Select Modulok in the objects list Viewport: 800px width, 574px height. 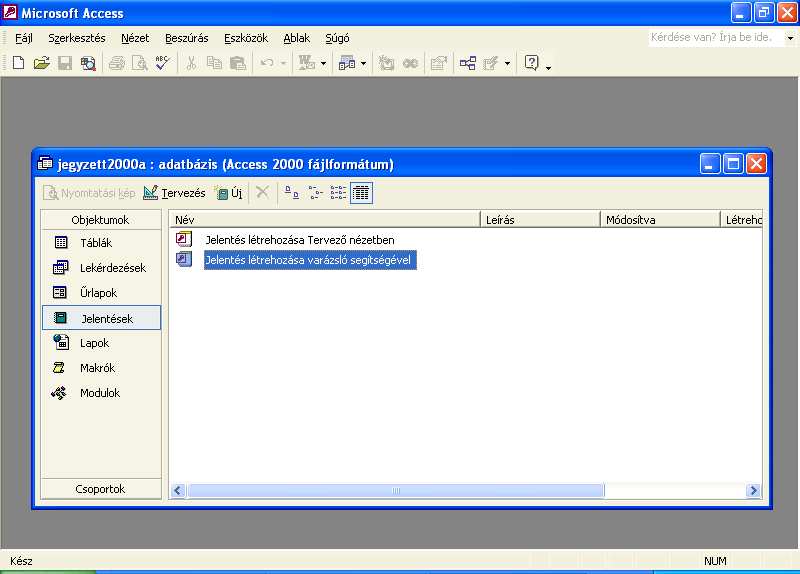tap(87, 393)
